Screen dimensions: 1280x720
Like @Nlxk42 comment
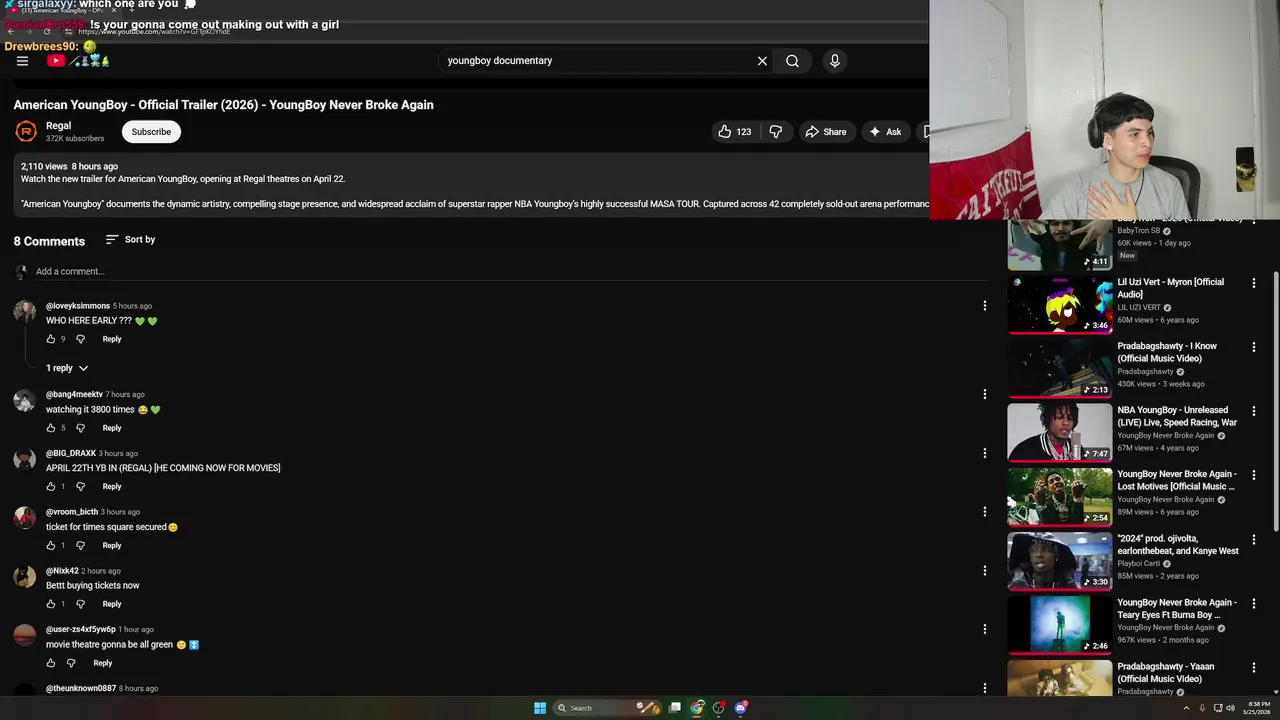tap(51, 604)
